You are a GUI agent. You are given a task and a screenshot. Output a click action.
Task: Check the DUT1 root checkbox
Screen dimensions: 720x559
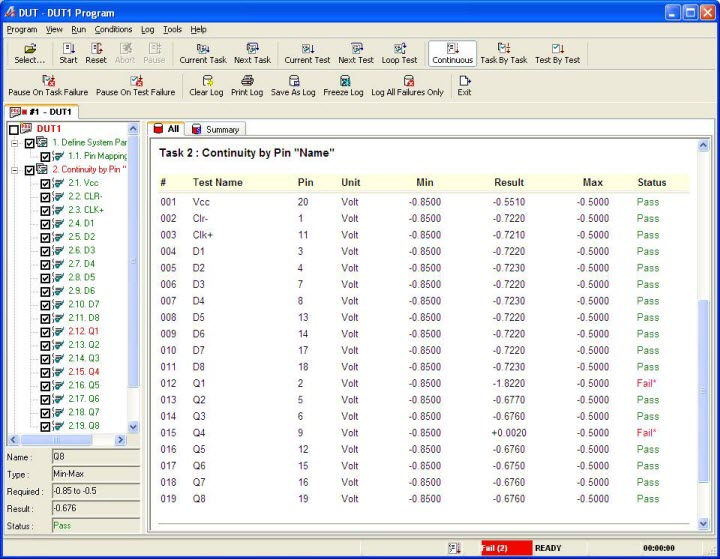click(14, 130)
